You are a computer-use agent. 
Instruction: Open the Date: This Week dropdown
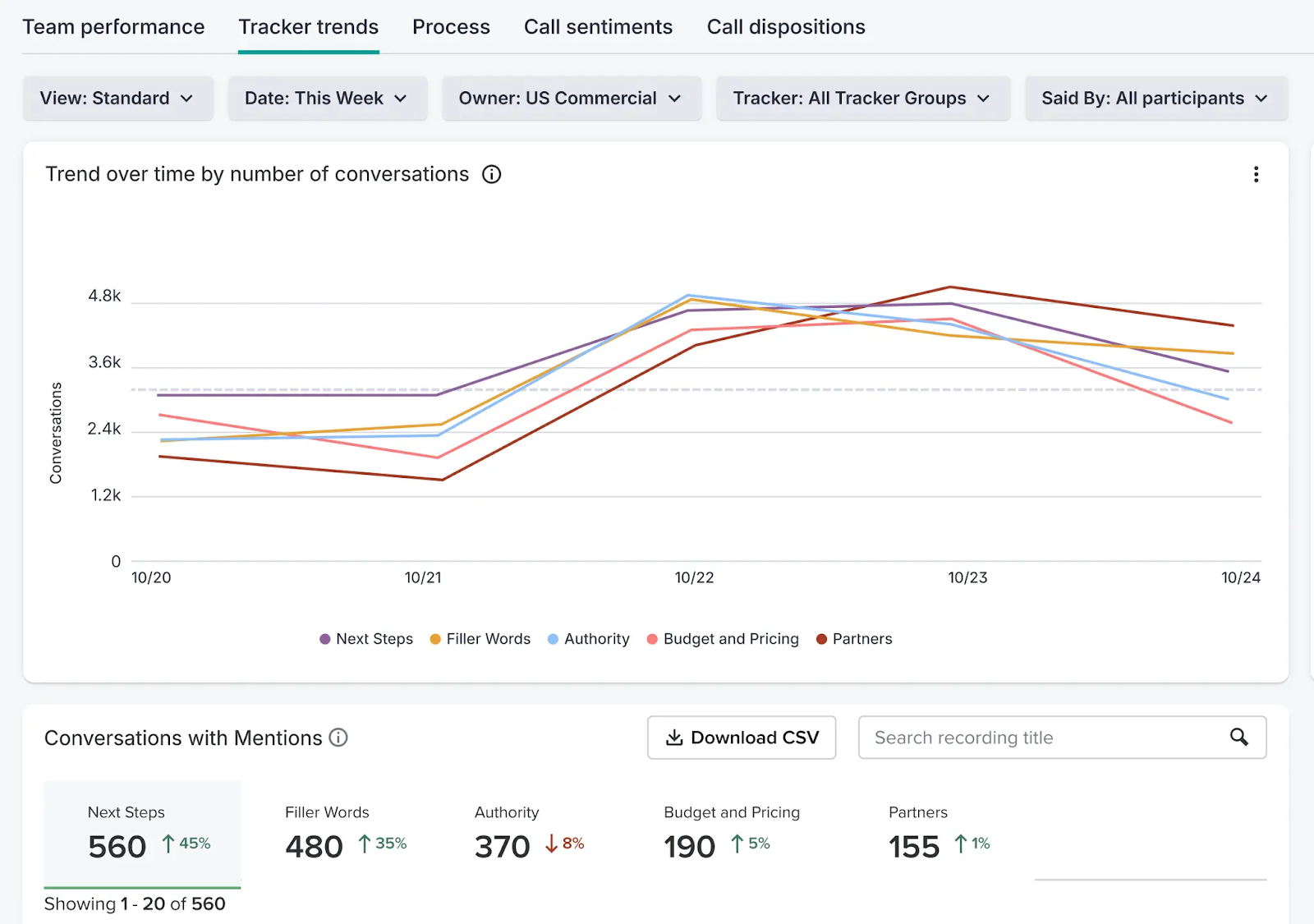tap(328, 99)
